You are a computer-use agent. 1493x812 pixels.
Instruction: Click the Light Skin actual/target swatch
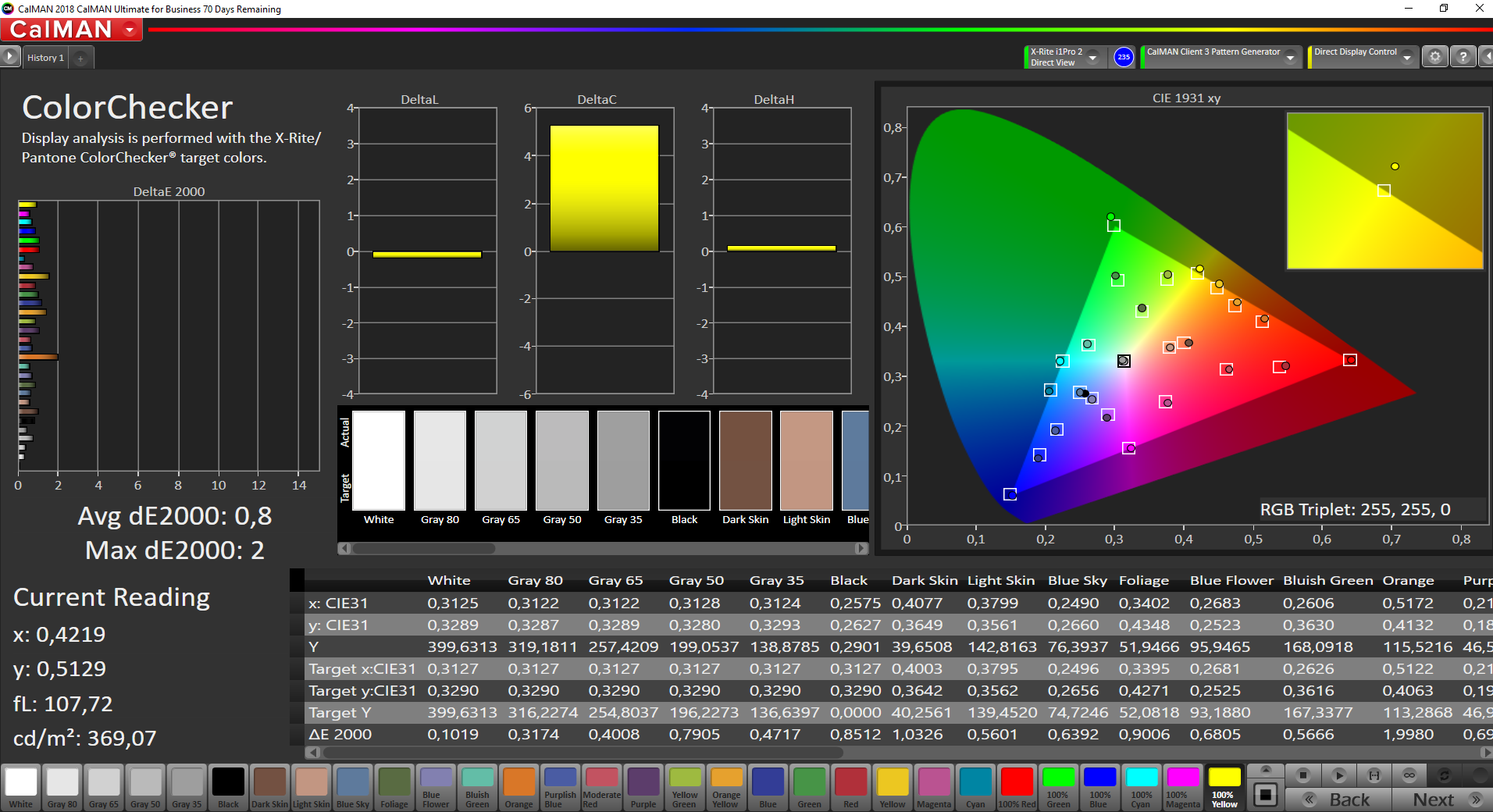(807, 461)
